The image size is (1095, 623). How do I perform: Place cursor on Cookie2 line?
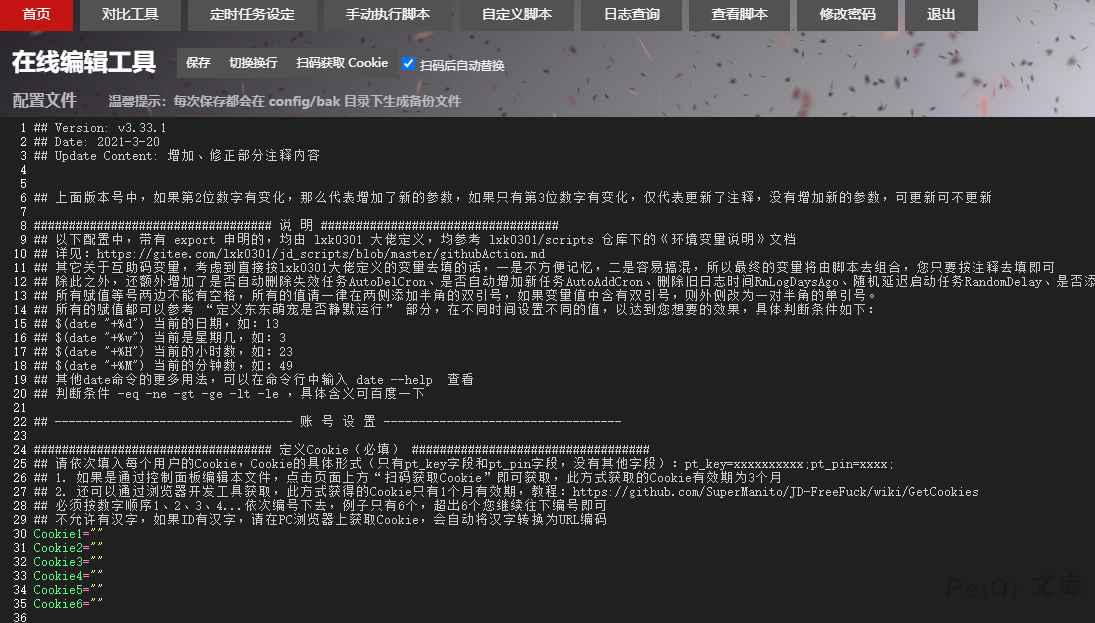[68, 548]
